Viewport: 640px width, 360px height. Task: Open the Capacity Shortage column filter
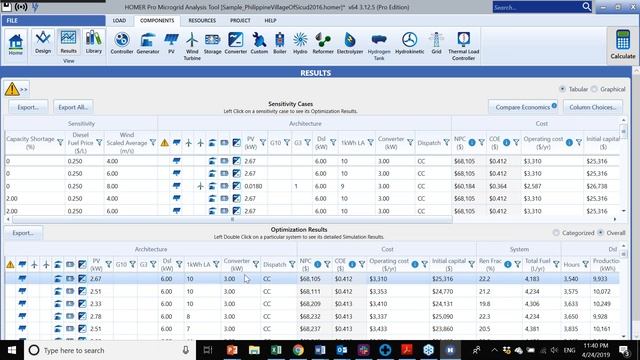click(60, 142)
